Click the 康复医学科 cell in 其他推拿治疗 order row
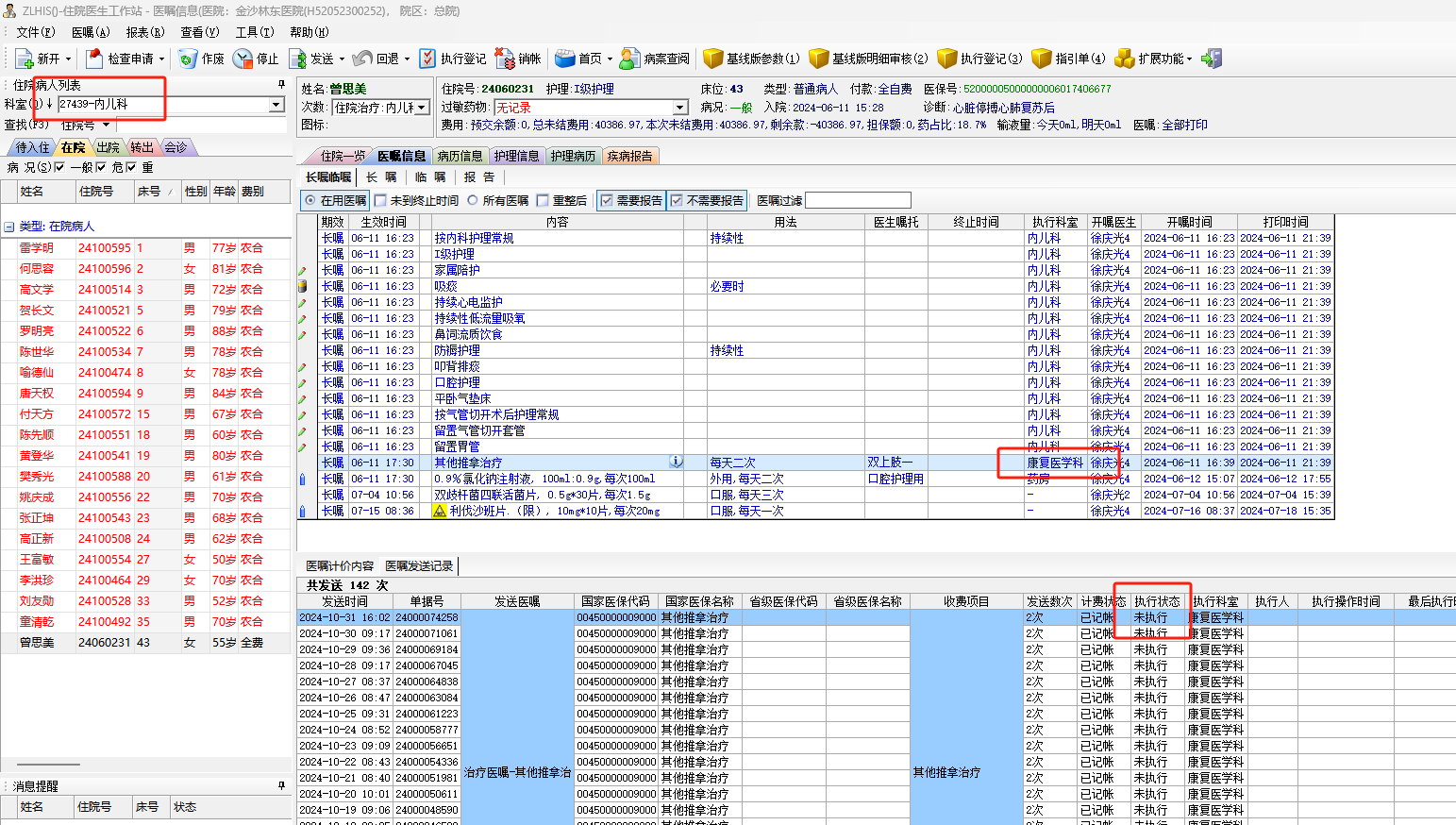 [x=1055, y=463]
